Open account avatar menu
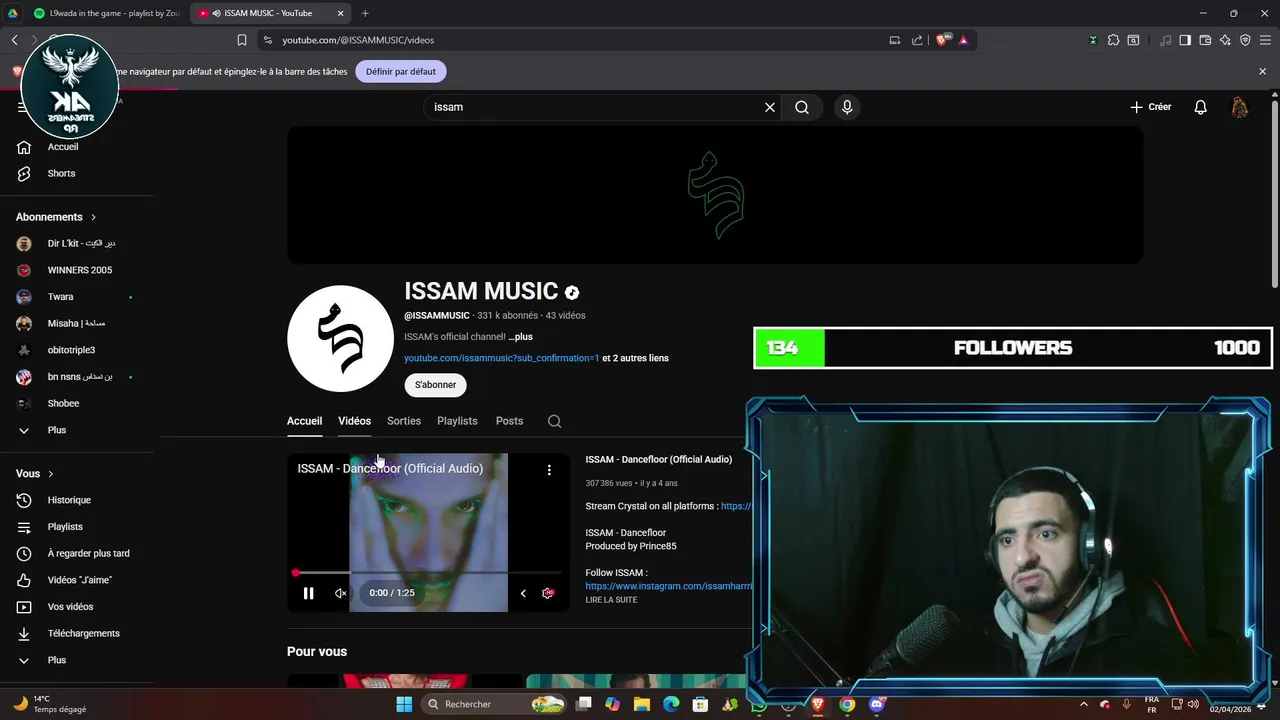 click(1240, 107)
